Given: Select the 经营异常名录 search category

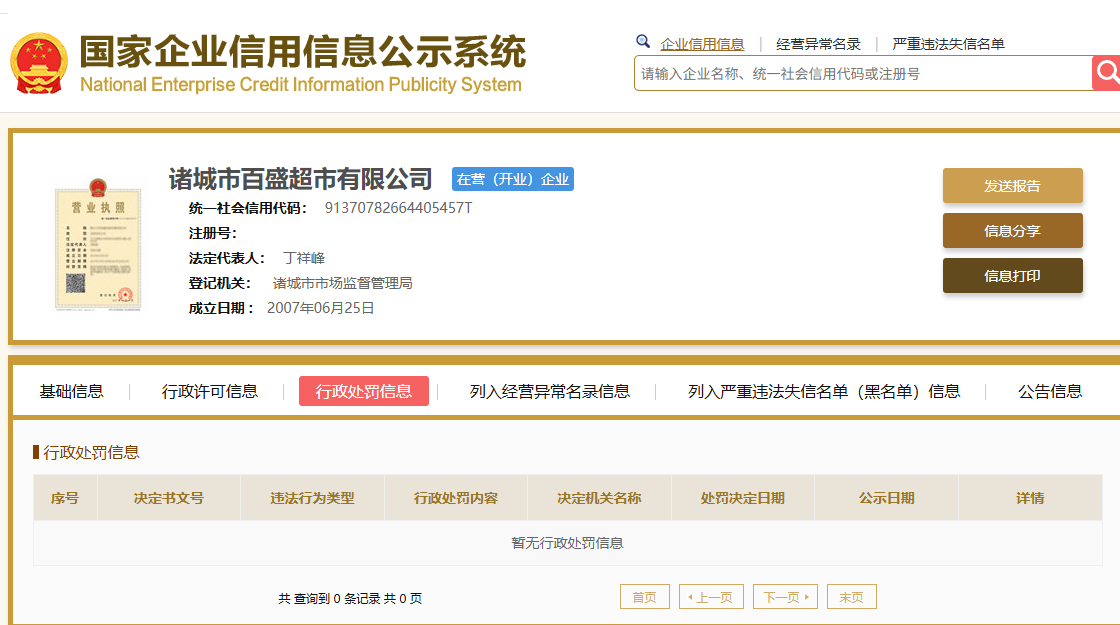Looking at the screenshot, I should coord(818,44).
